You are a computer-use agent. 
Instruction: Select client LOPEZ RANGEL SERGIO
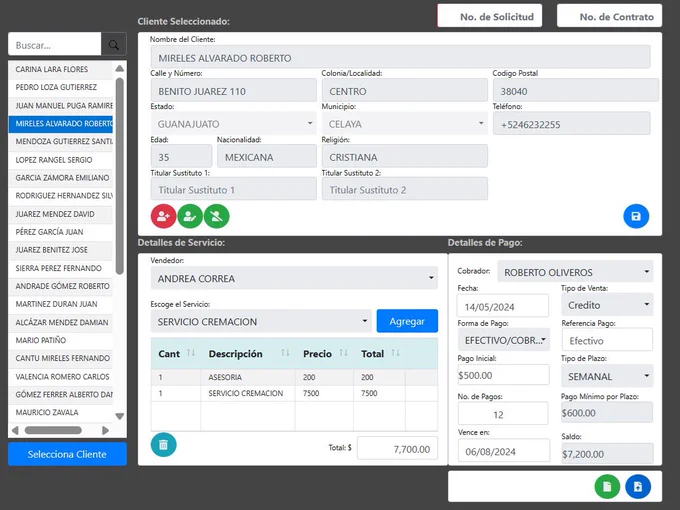coord(60,160)
